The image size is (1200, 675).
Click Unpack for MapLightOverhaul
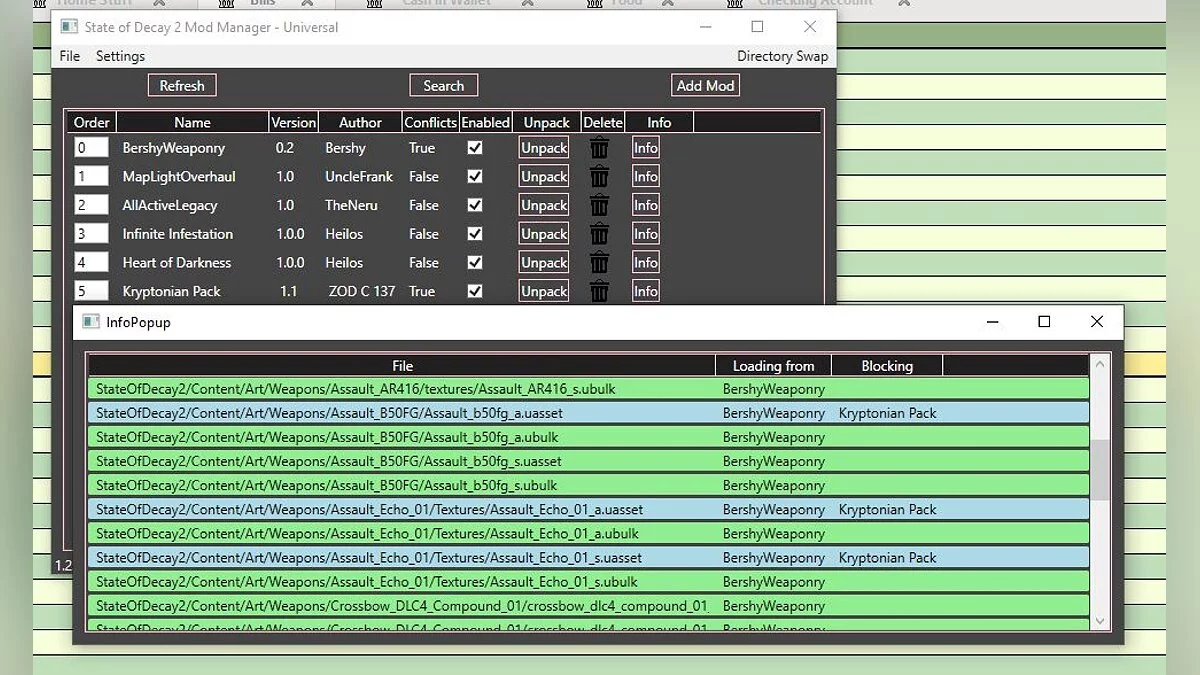(544, 177)
